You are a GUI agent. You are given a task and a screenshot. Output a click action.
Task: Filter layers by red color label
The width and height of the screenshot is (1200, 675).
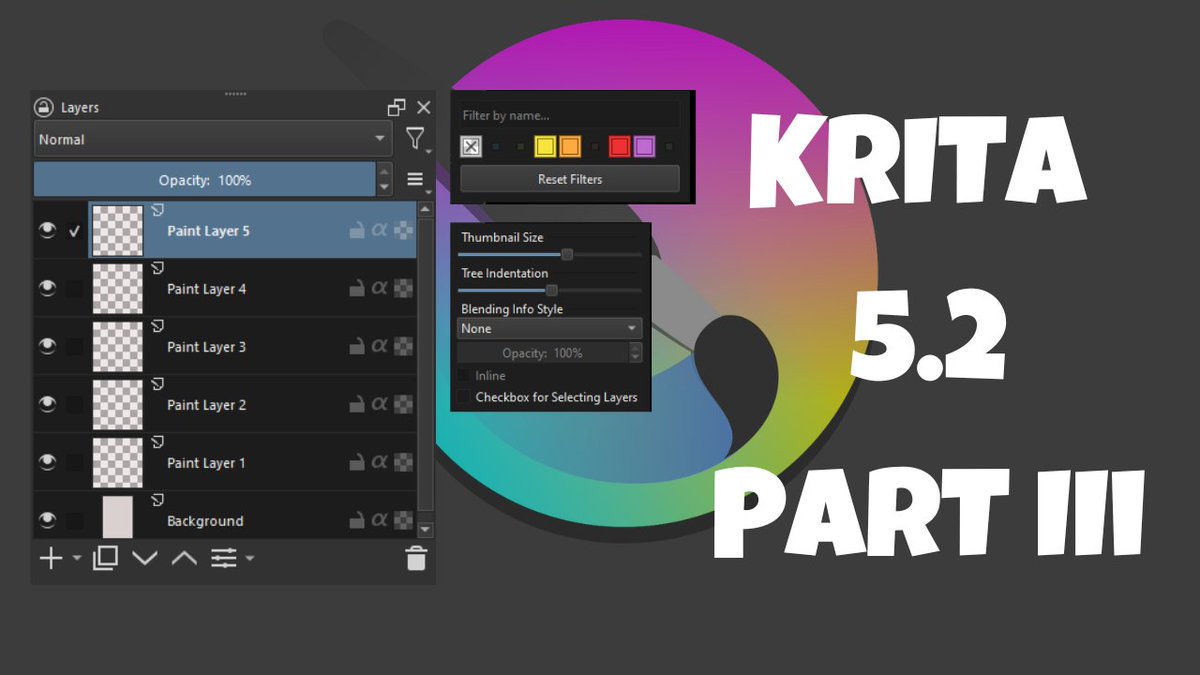tap(620, 147)
